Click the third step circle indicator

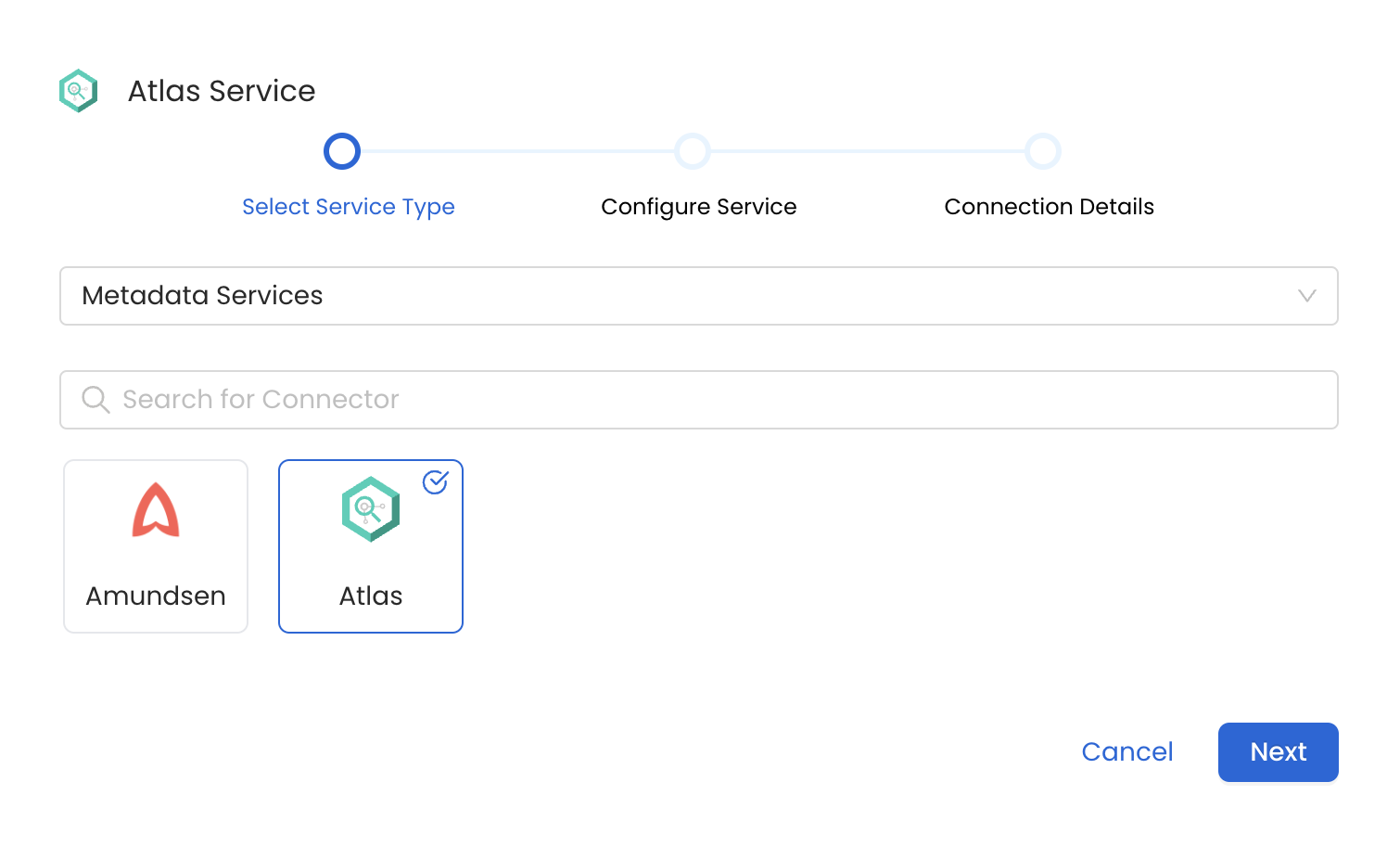point(1043,151)
